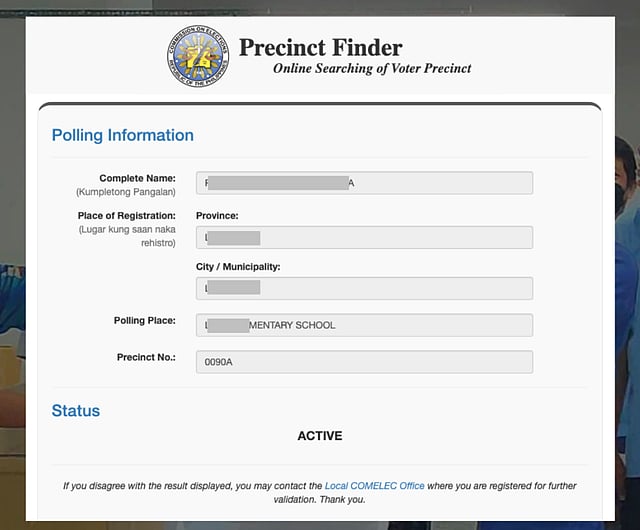The height and width of the screenshot is (530, 640).
Task: Click the Polling Information heading
Action: tap(123, 135)
